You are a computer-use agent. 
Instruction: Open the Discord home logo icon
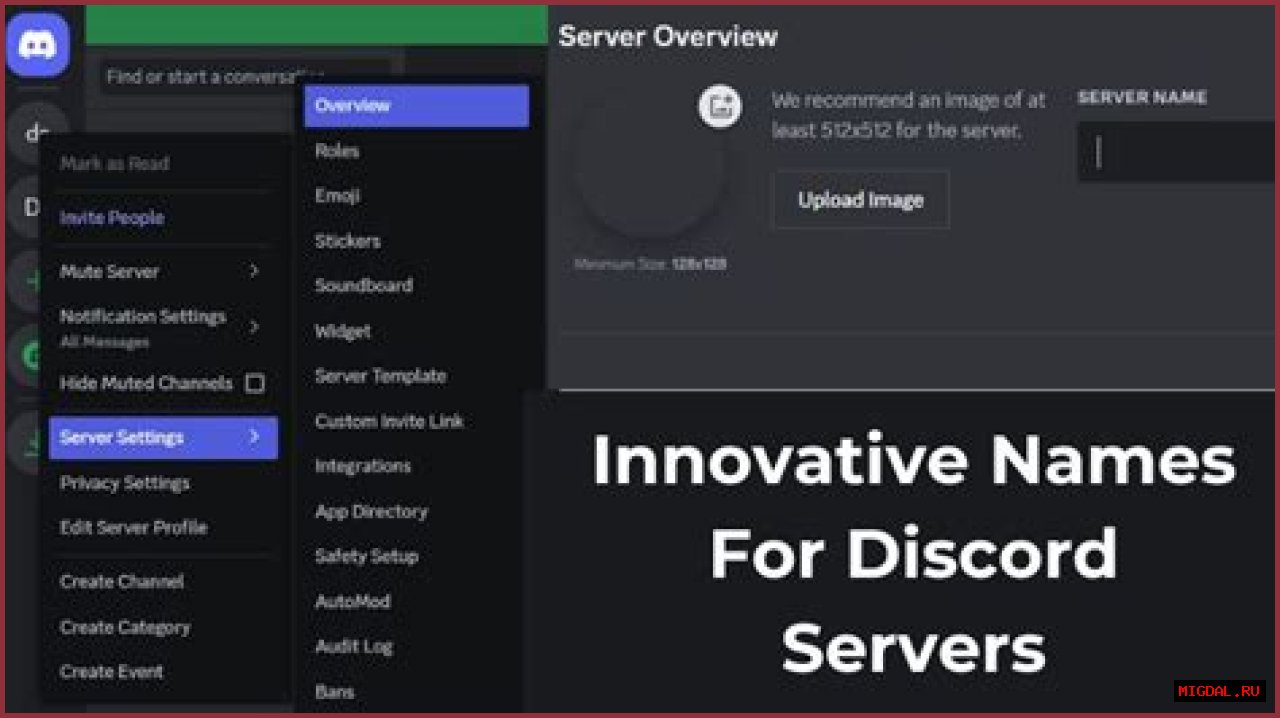pos(38,45)
